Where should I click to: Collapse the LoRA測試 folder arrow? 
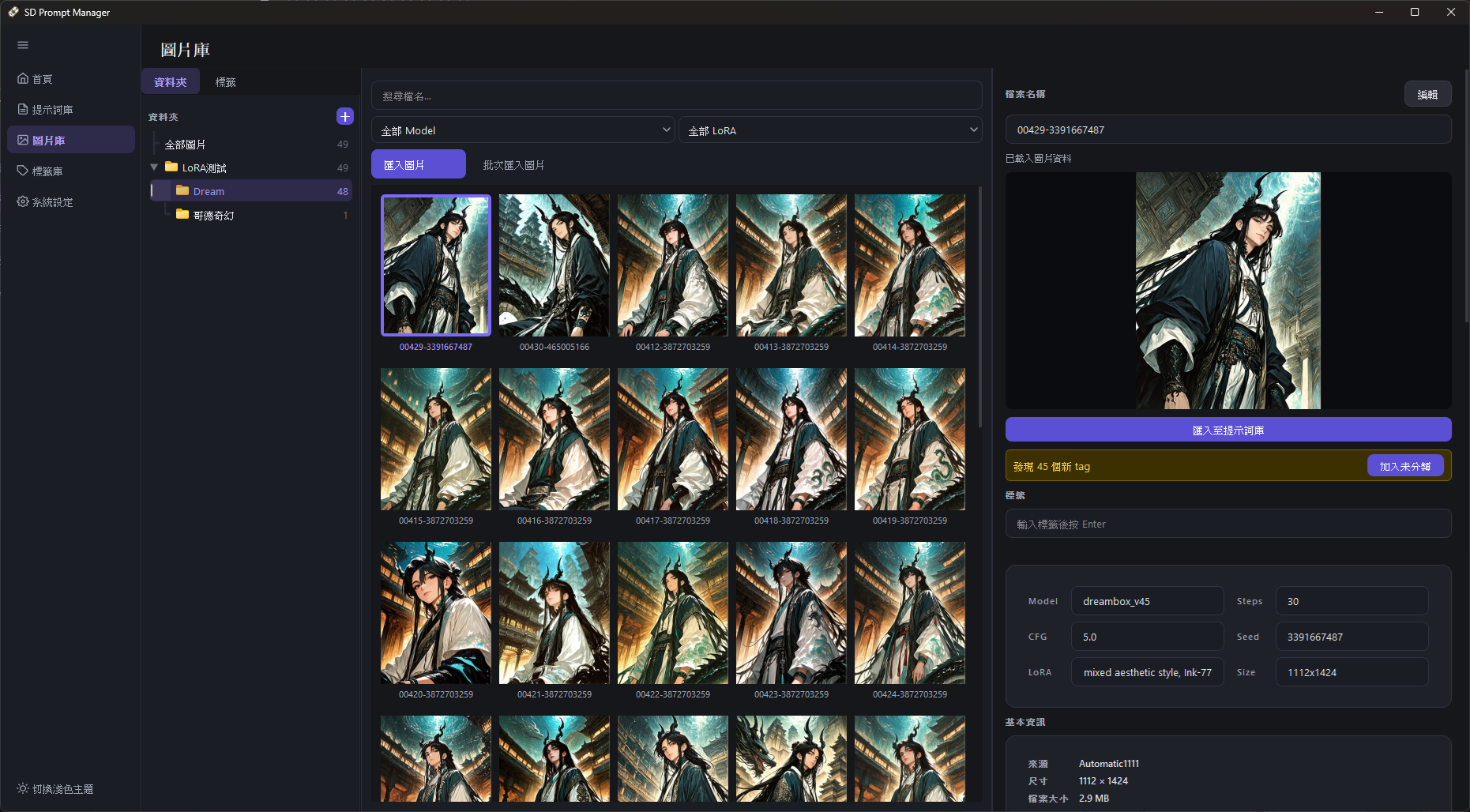[154, 167]
